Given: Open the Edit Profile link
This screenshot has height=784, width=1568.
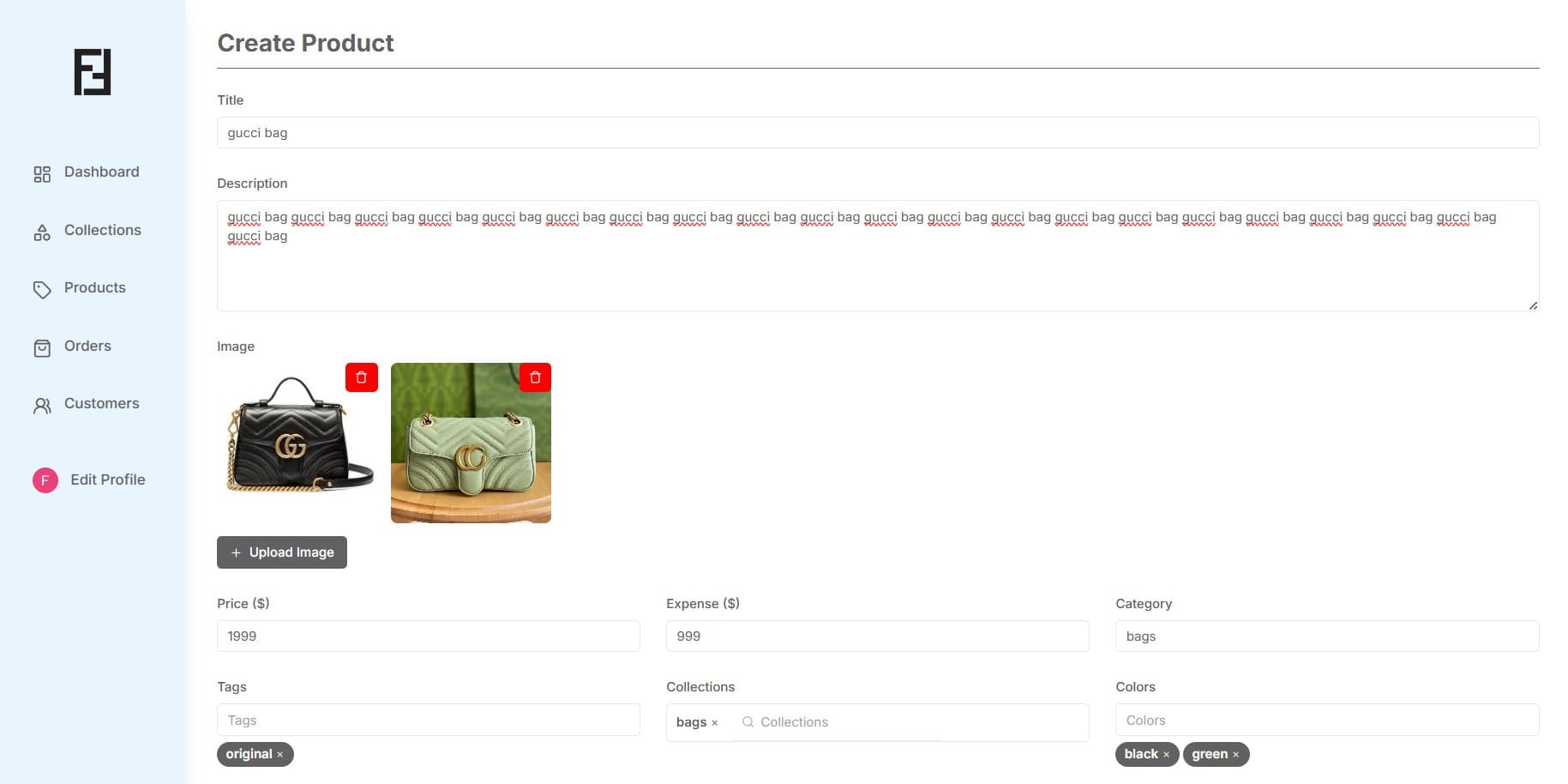Looking at the screenshot, I should coord(107,479).
